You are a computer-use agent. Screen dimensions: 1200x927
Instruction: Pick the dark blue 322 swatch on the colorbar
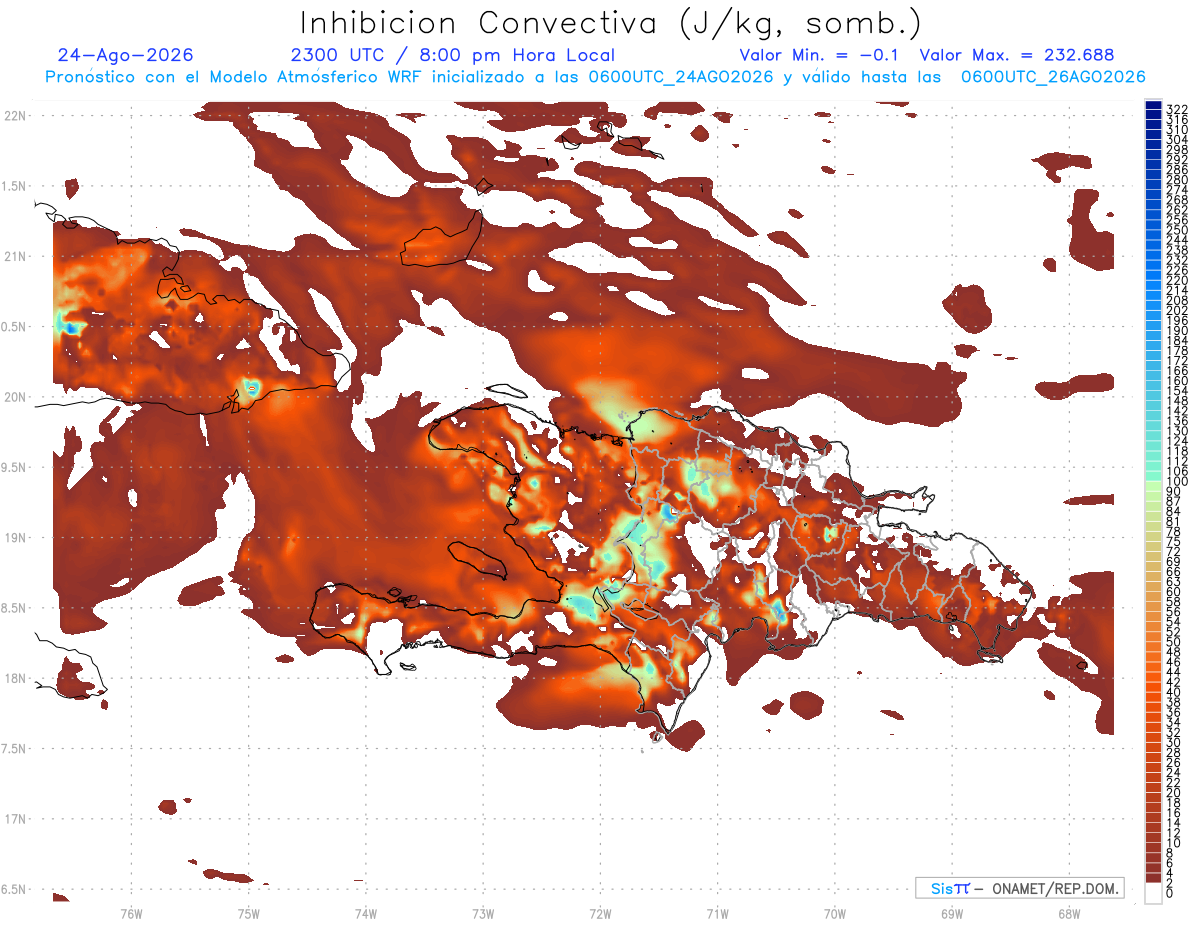[1153, 107]
